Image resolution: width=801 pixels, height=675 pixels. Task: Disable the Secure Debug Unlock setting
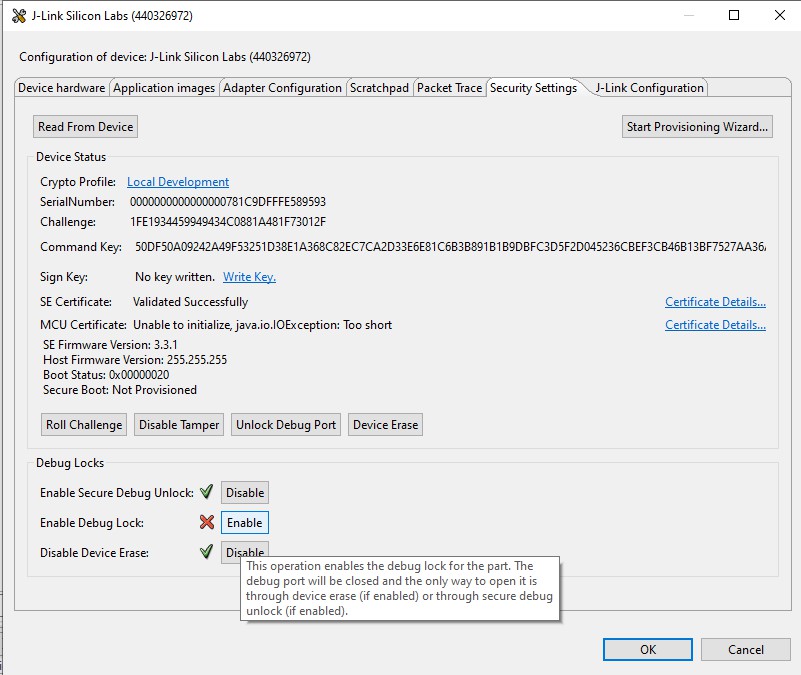tap(245, 492)
